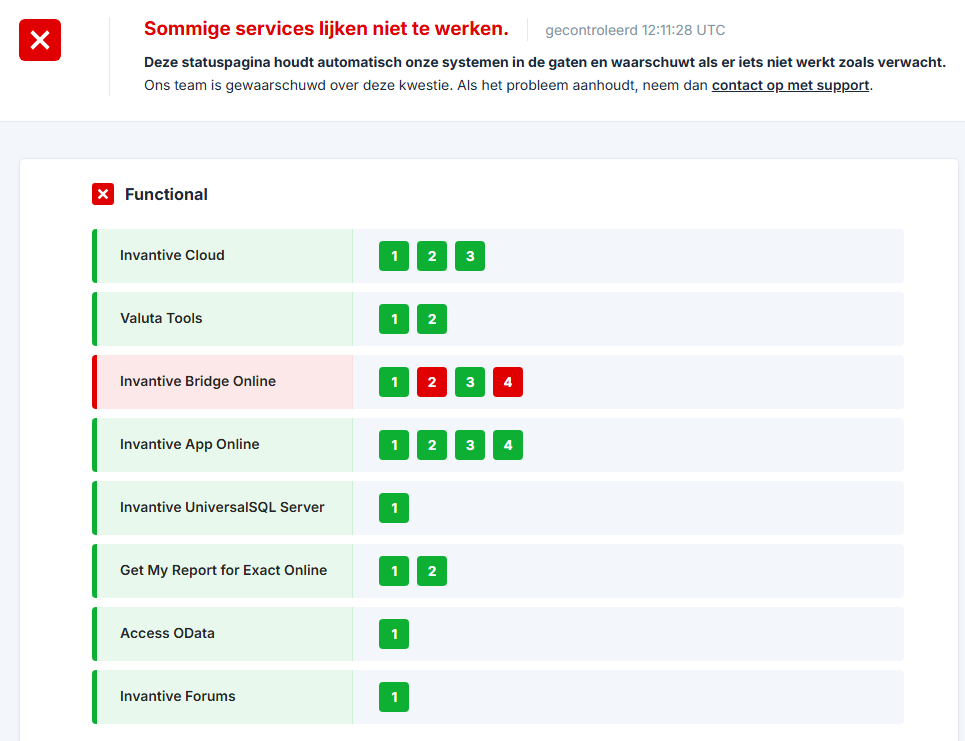Viewport: 965px width, 741px height.
Task: Click check 1 of Invantive Forums
Action: click(394, 697)
